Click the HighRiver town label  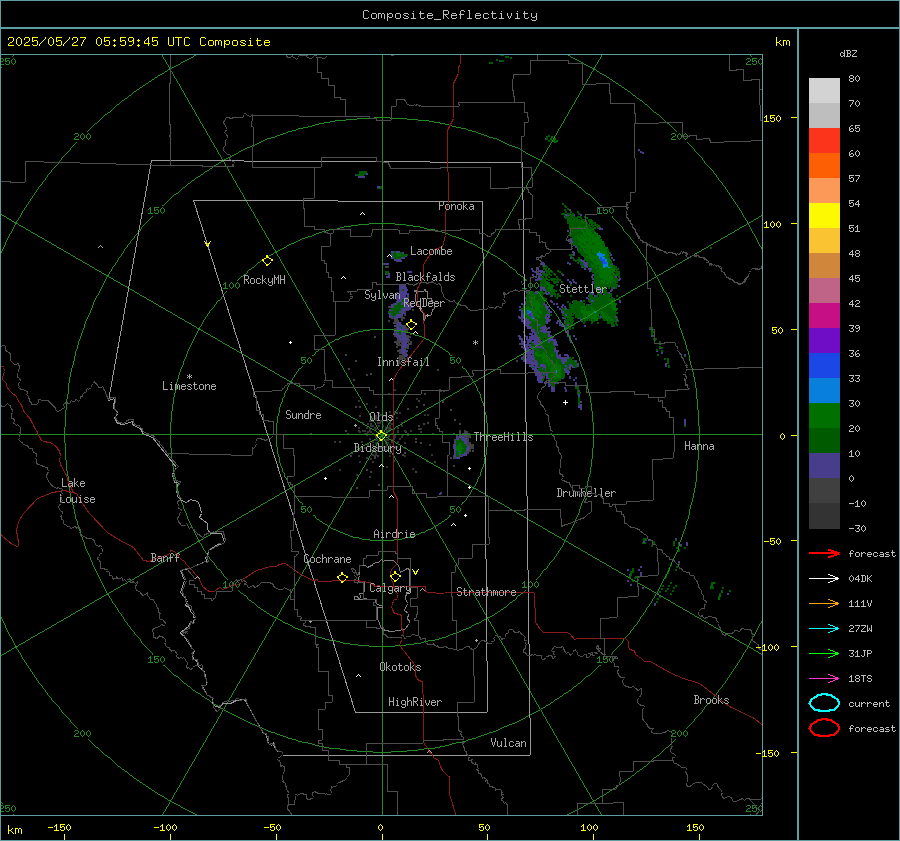(415, 702)
